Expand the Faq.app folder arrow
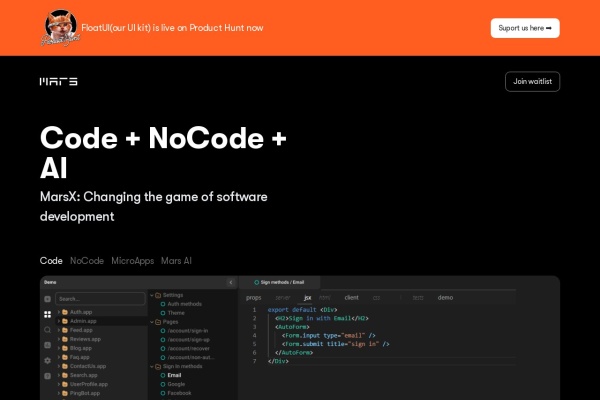The width and height of the screenshot is (600, 400). tap(59, 357)
